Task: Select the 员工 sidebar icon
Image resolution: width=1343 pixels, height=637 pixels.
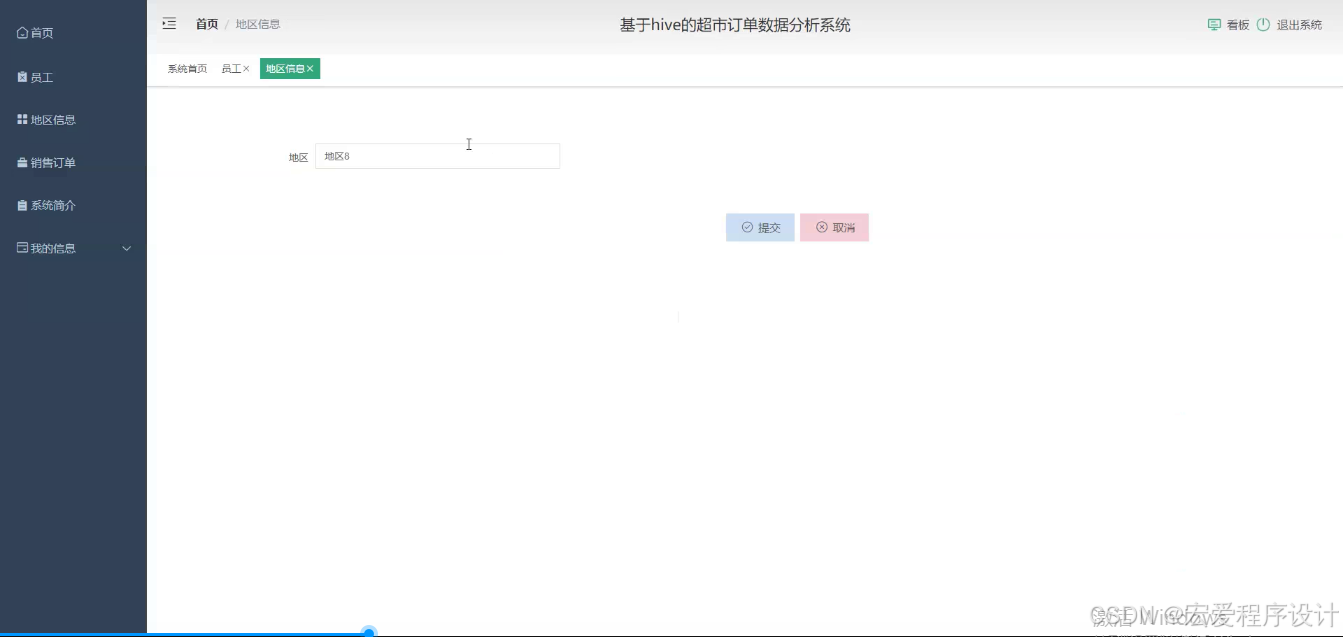Action: click(x=22, y=76)
